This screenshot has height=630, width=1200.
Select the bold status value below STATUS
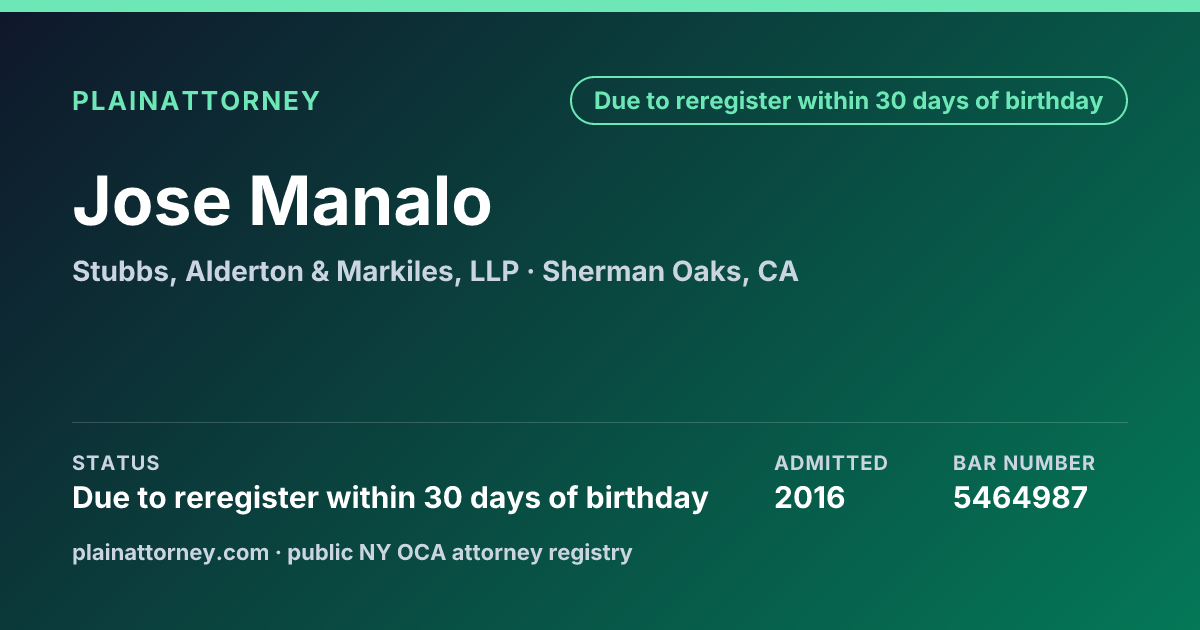coord(390,498)
